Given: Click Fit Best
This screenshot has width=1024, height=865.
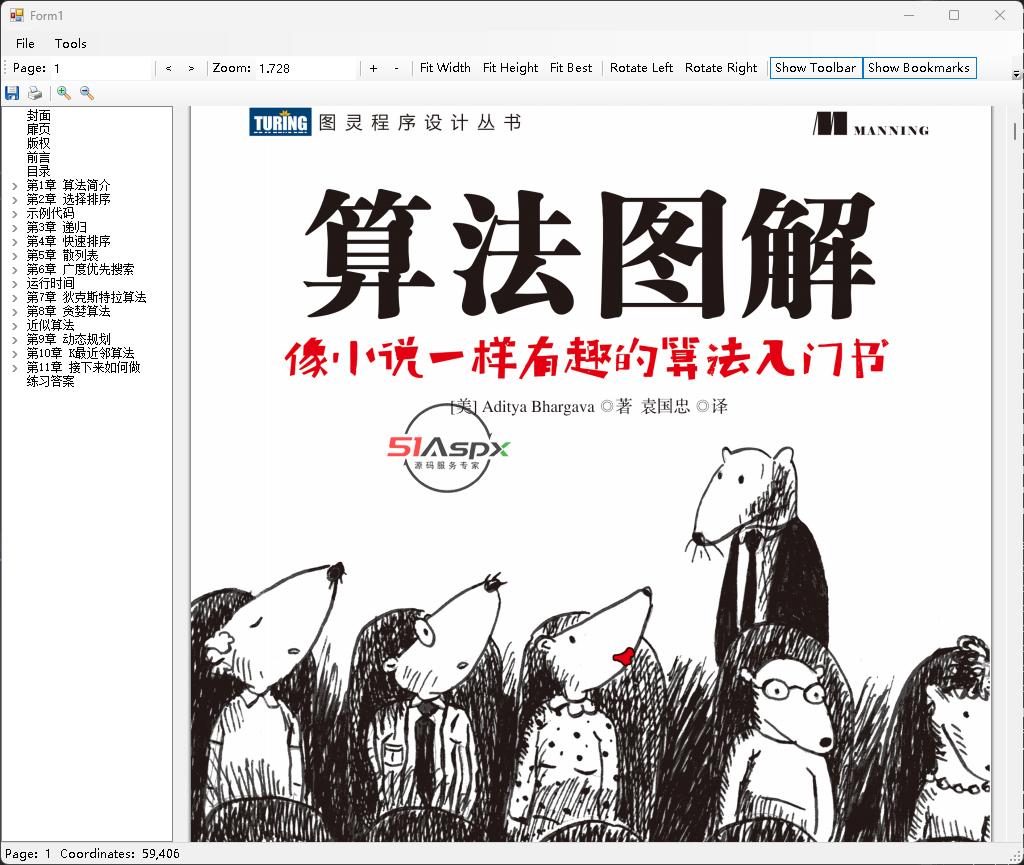Looking at the screenshot, I should [x=571, y=68].
